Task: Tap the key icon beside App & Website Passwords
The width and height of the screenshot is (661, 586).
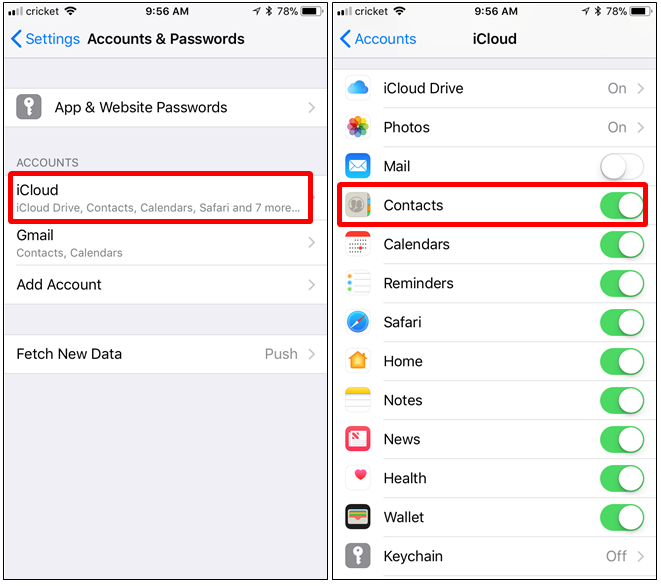Action: tap(29, 107)
